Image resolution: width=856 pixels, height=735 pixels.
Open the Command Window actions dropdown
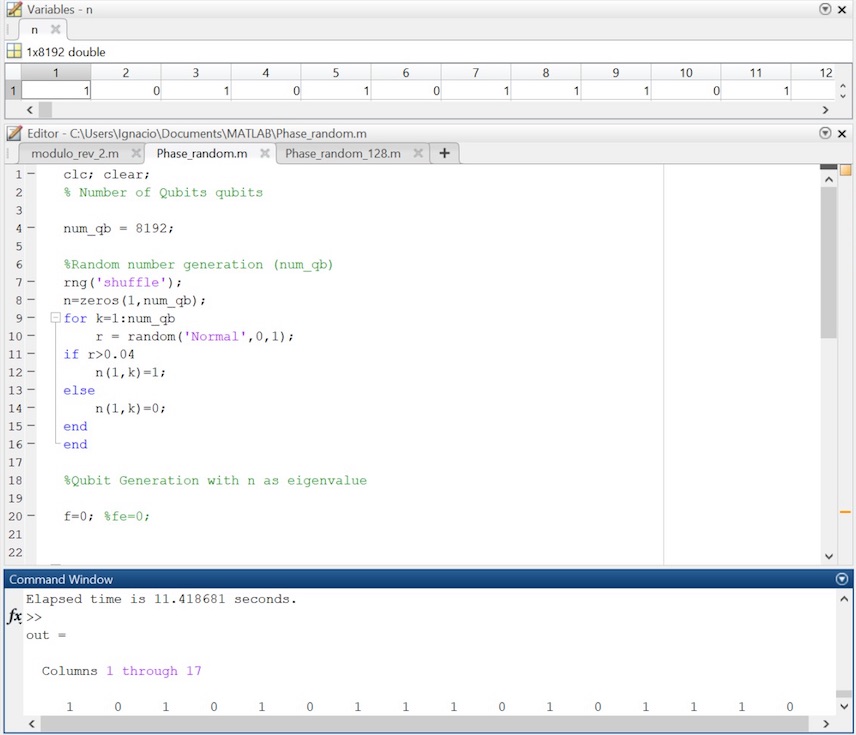pyautogui.click(x=841, y=579)
